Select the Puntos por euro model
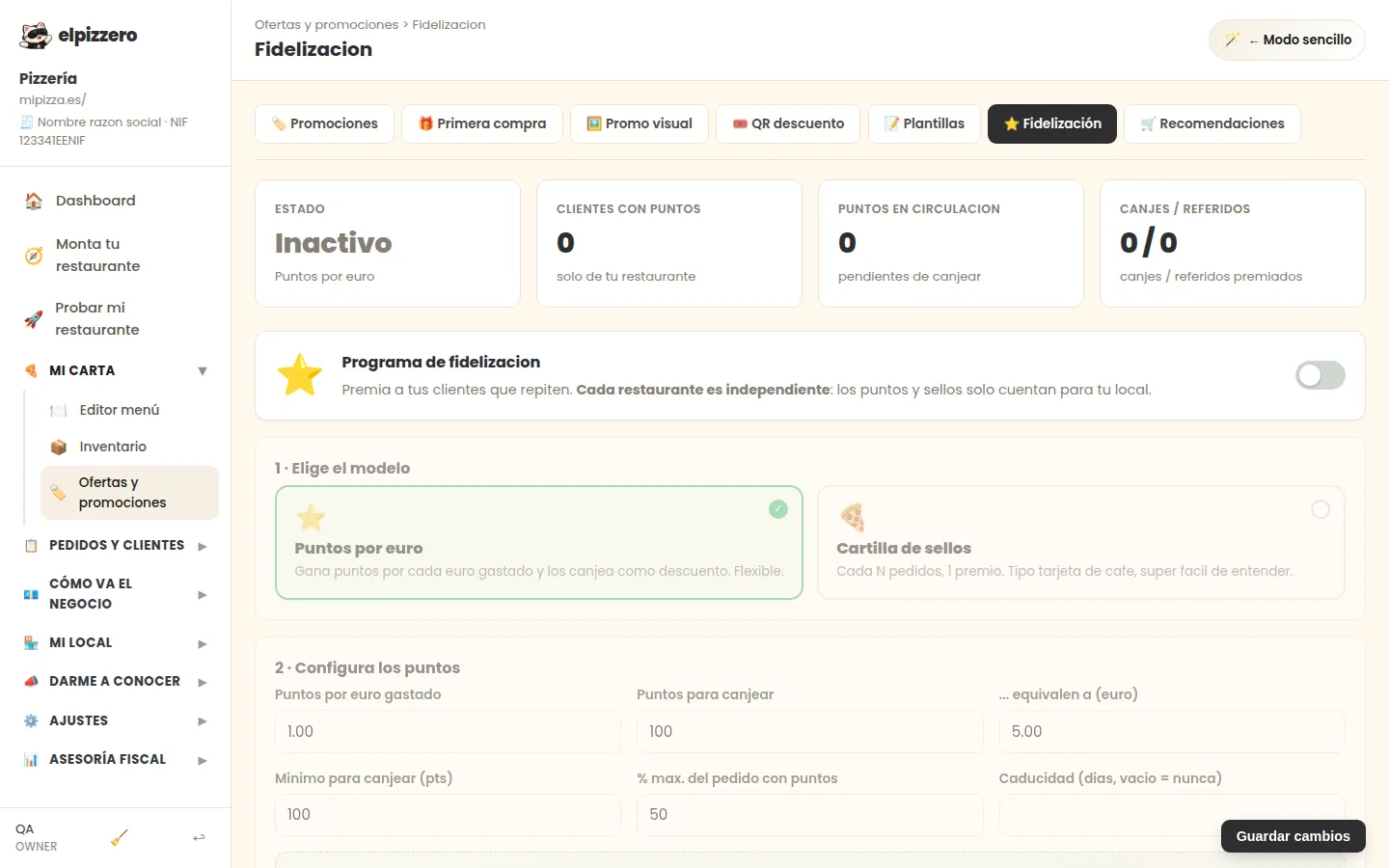Image resolution: width=1389 pixels, height=868 pixels. click(539, 543)
